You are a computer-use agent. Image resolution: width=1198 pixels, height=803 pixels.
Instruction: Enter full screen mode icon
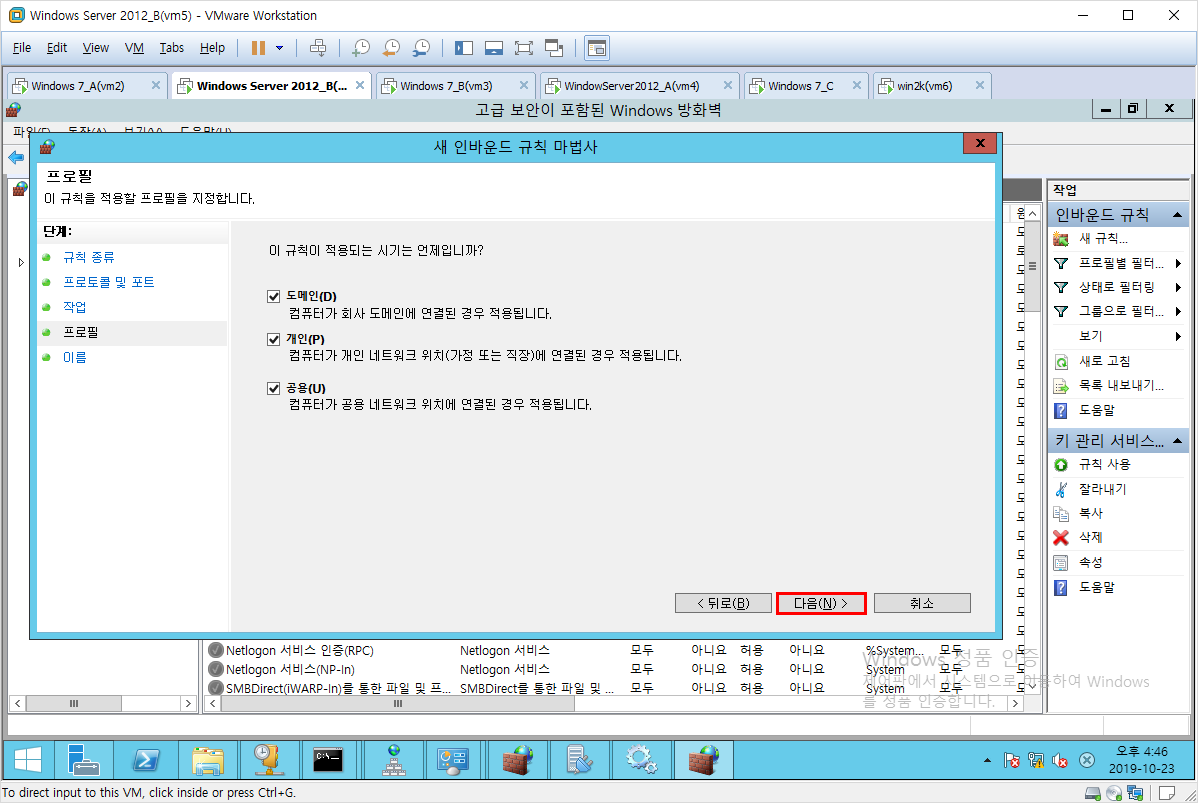524,48
